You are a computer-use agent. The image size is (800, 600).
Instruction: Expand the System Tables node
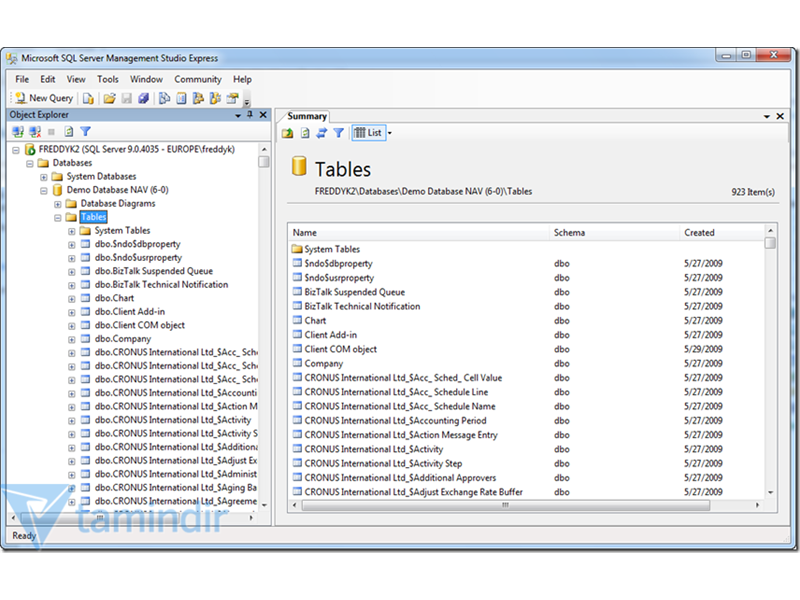pyautogui.click(x=70, y=230)
